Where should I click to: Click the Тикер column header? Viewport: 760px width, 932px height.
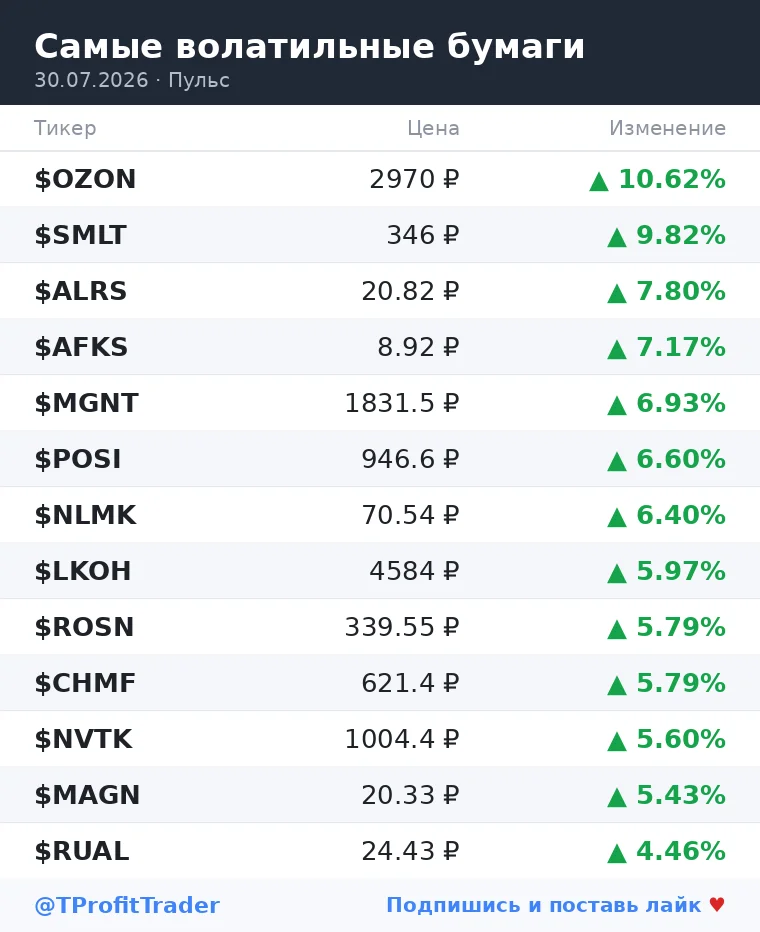[65, 128]
